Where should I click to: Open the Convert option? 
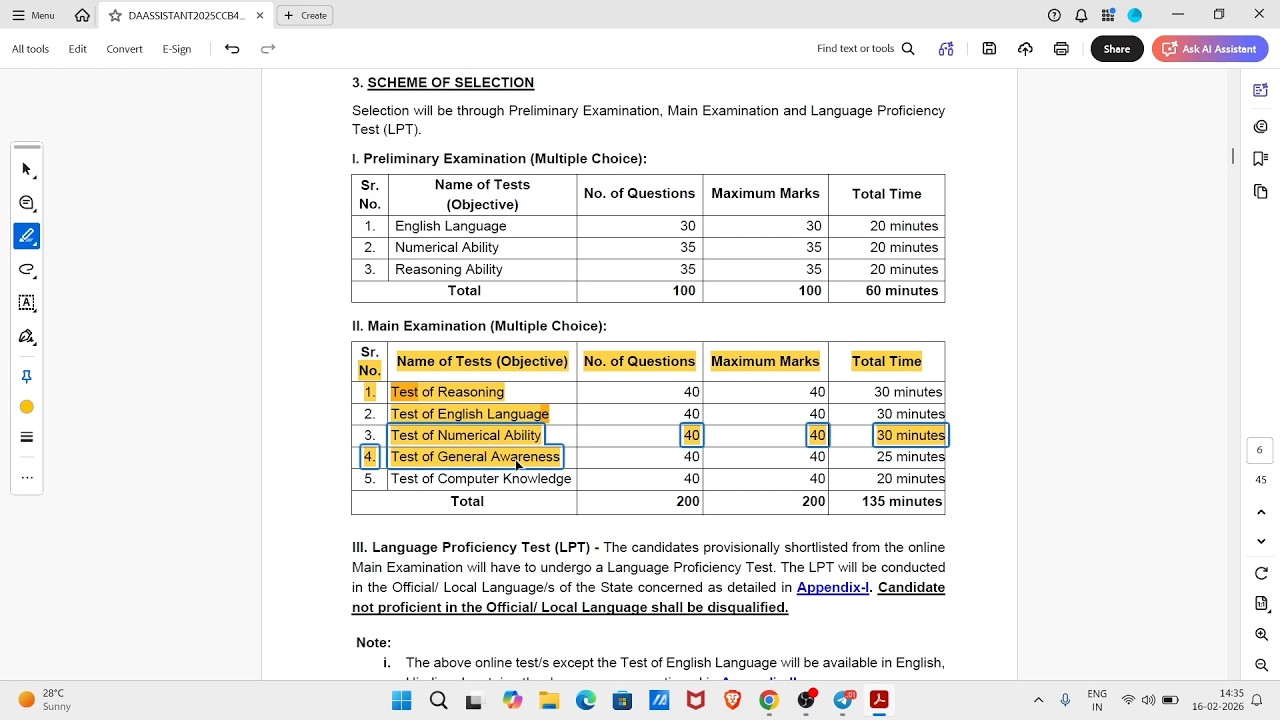(x=125, y=49)
